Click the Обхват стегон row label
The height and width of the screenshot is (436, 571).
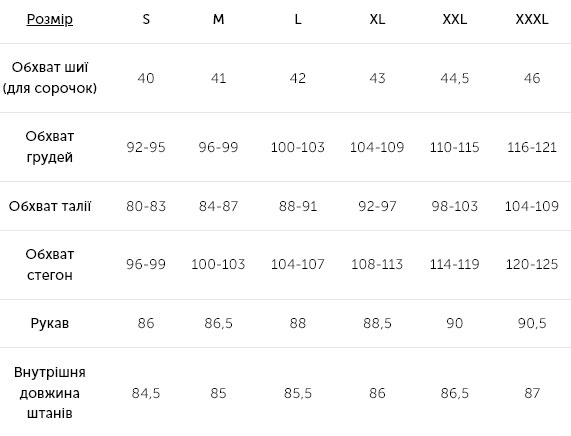tap(50, 264)
